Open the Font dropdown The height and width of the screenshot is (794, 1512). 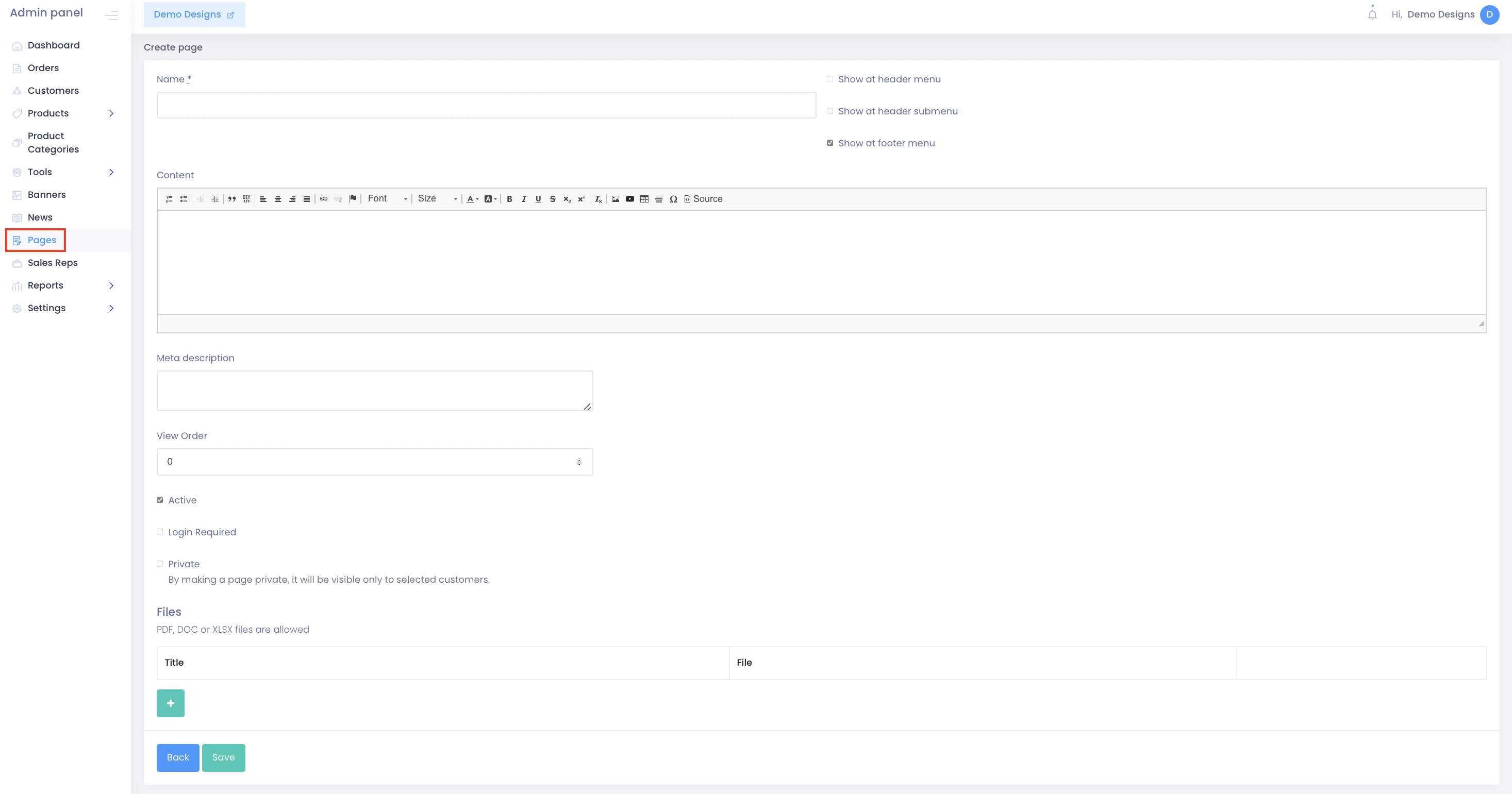coord(387,199)
